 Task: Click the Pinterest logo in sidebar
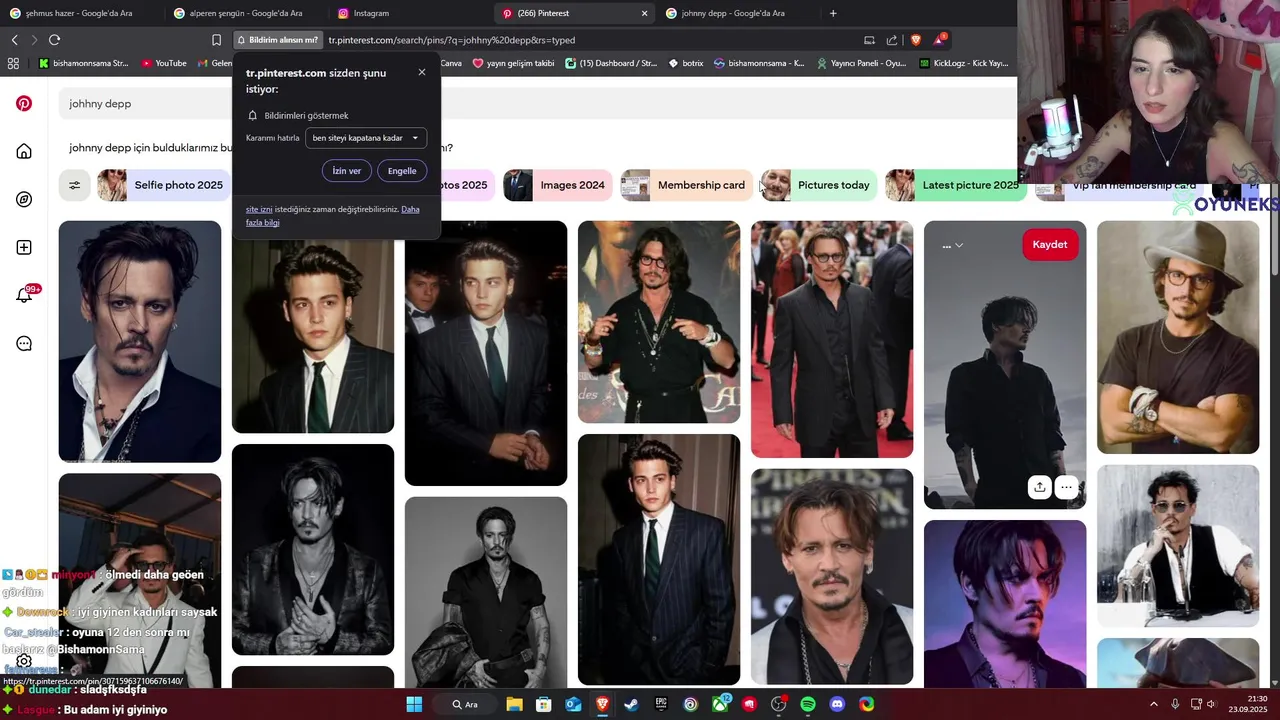tap(24, 103)
